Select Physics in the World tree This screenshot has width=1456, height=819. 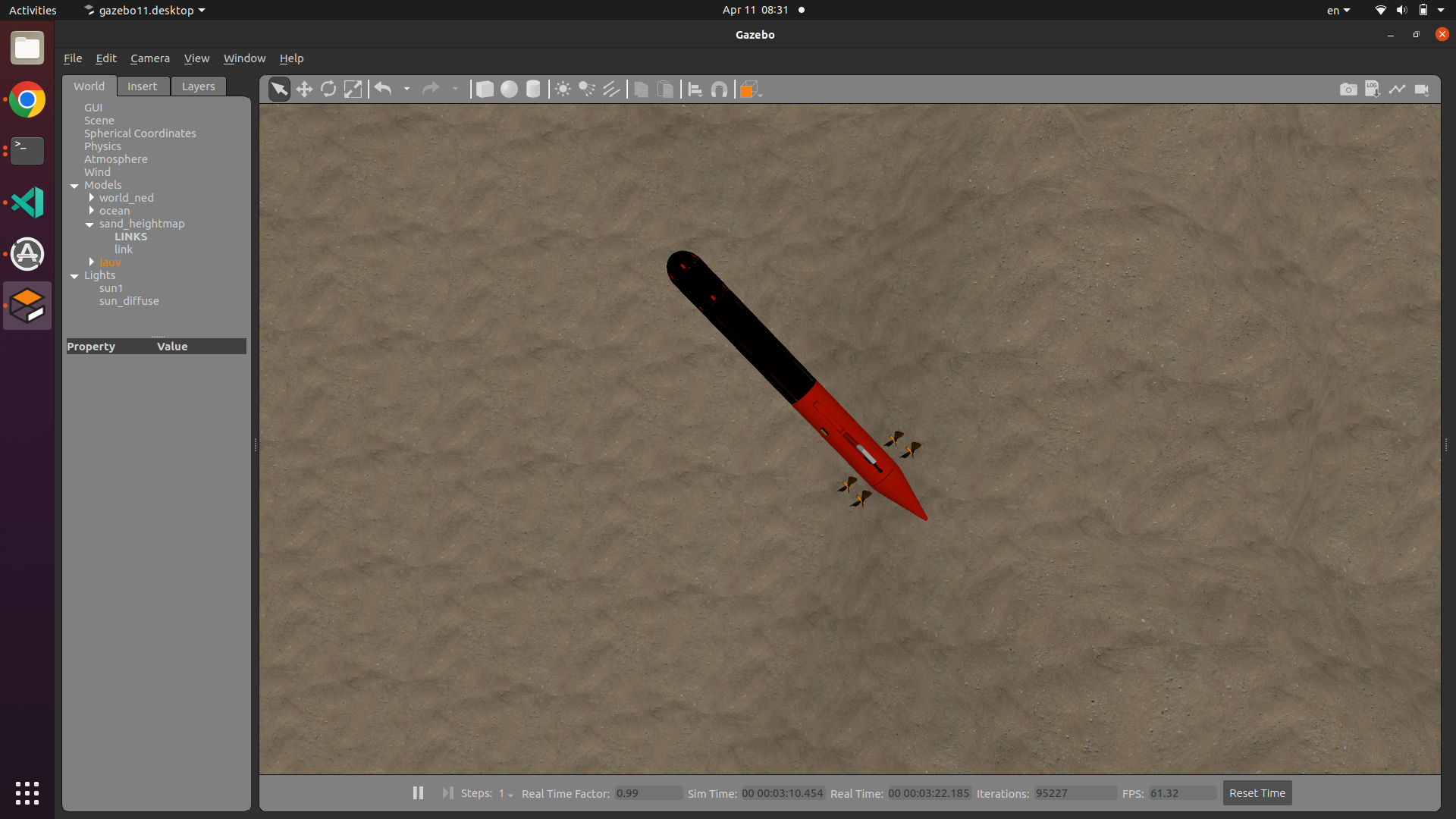coord(102,146)
